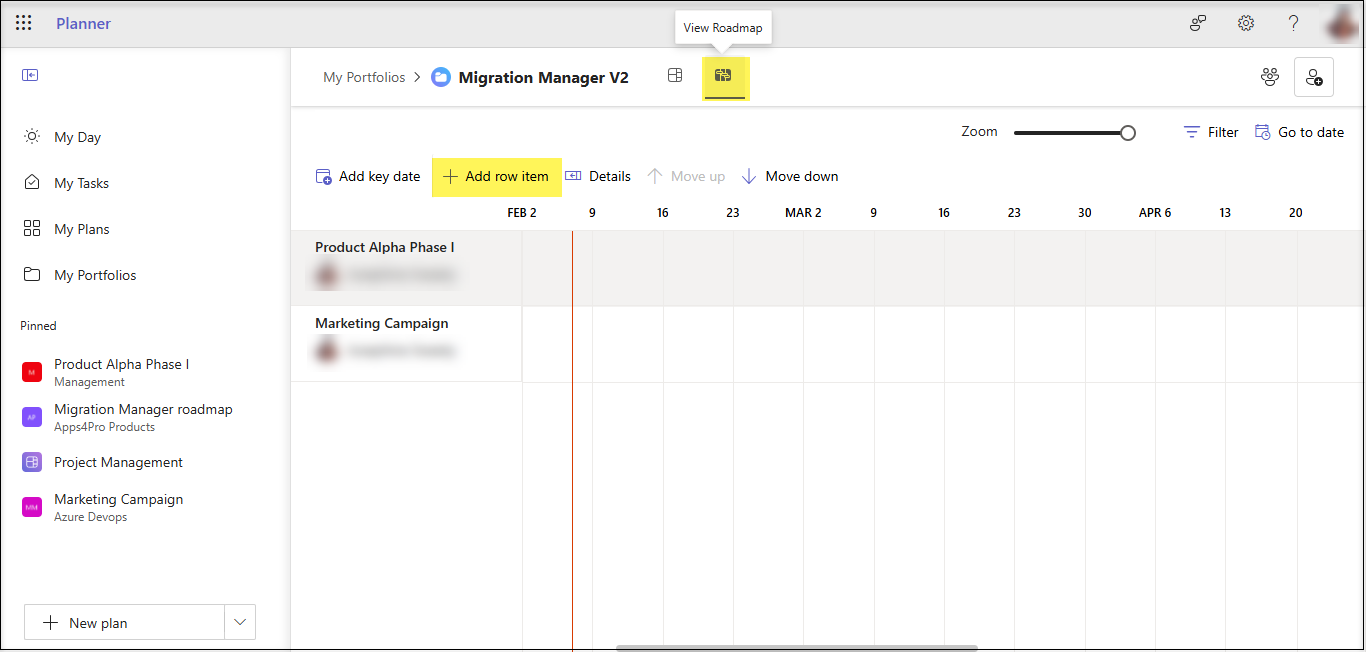The width and height of the screenshot is (1366, 652).
Task: Open the Help icon
Action: pyautogui.click(x=1293, y=22)
